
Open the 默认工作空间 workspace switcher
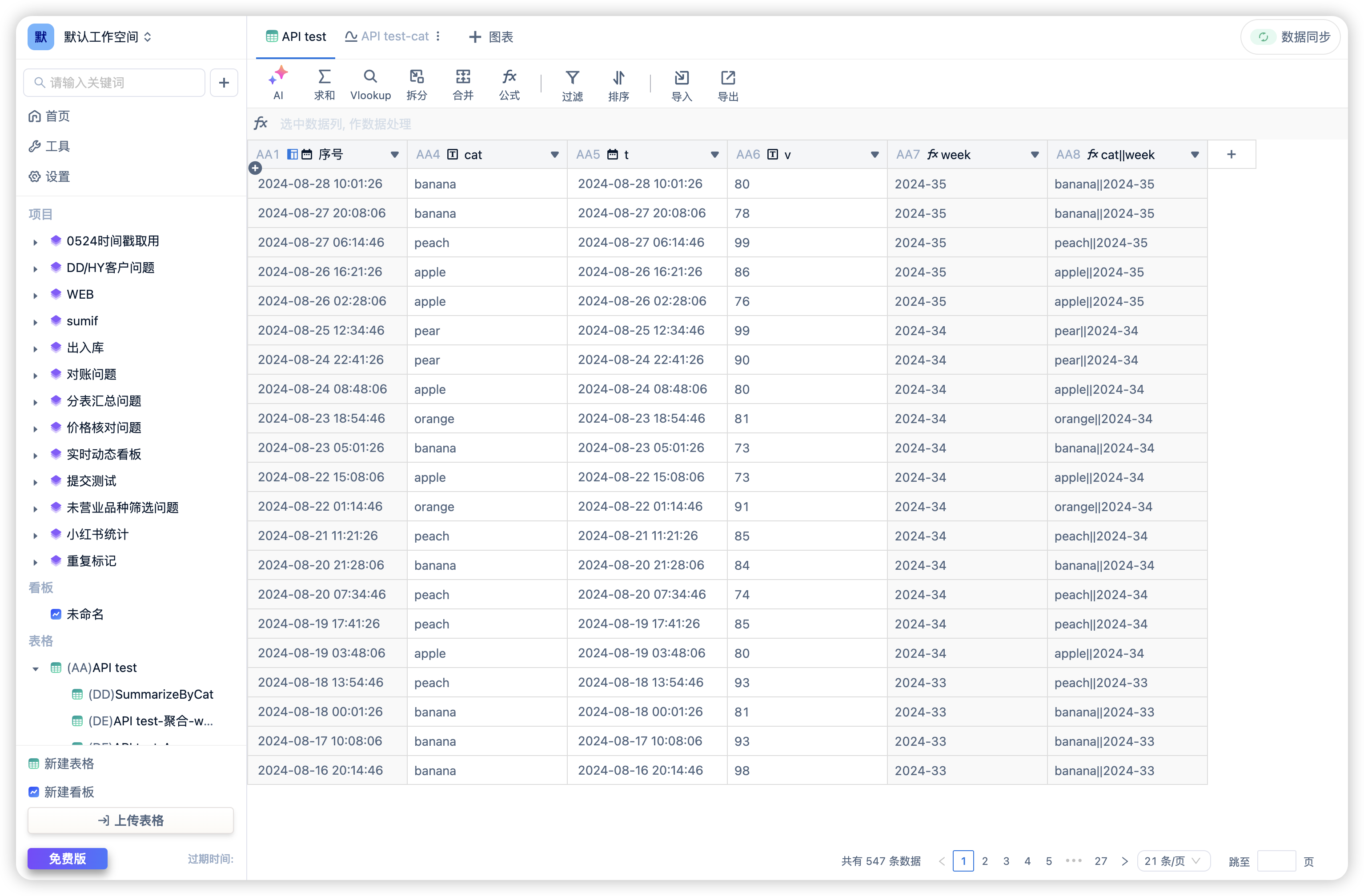tap(107, 37)
